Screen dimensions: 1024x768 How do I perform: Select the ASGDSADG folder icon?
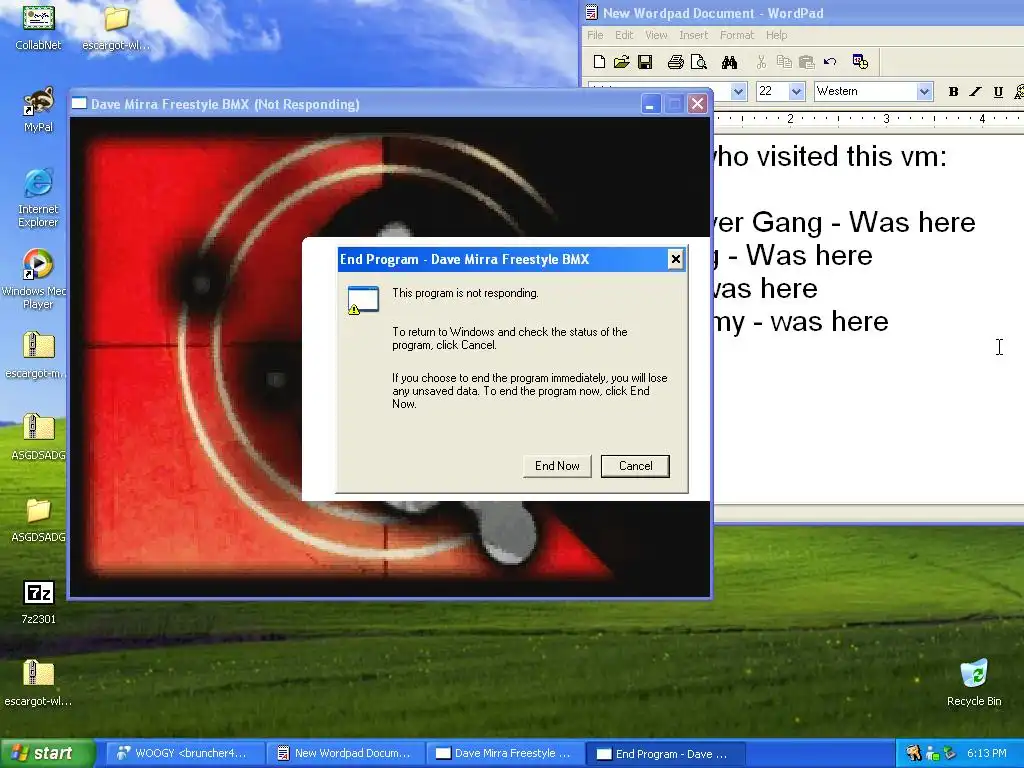[x=39, y=520]
